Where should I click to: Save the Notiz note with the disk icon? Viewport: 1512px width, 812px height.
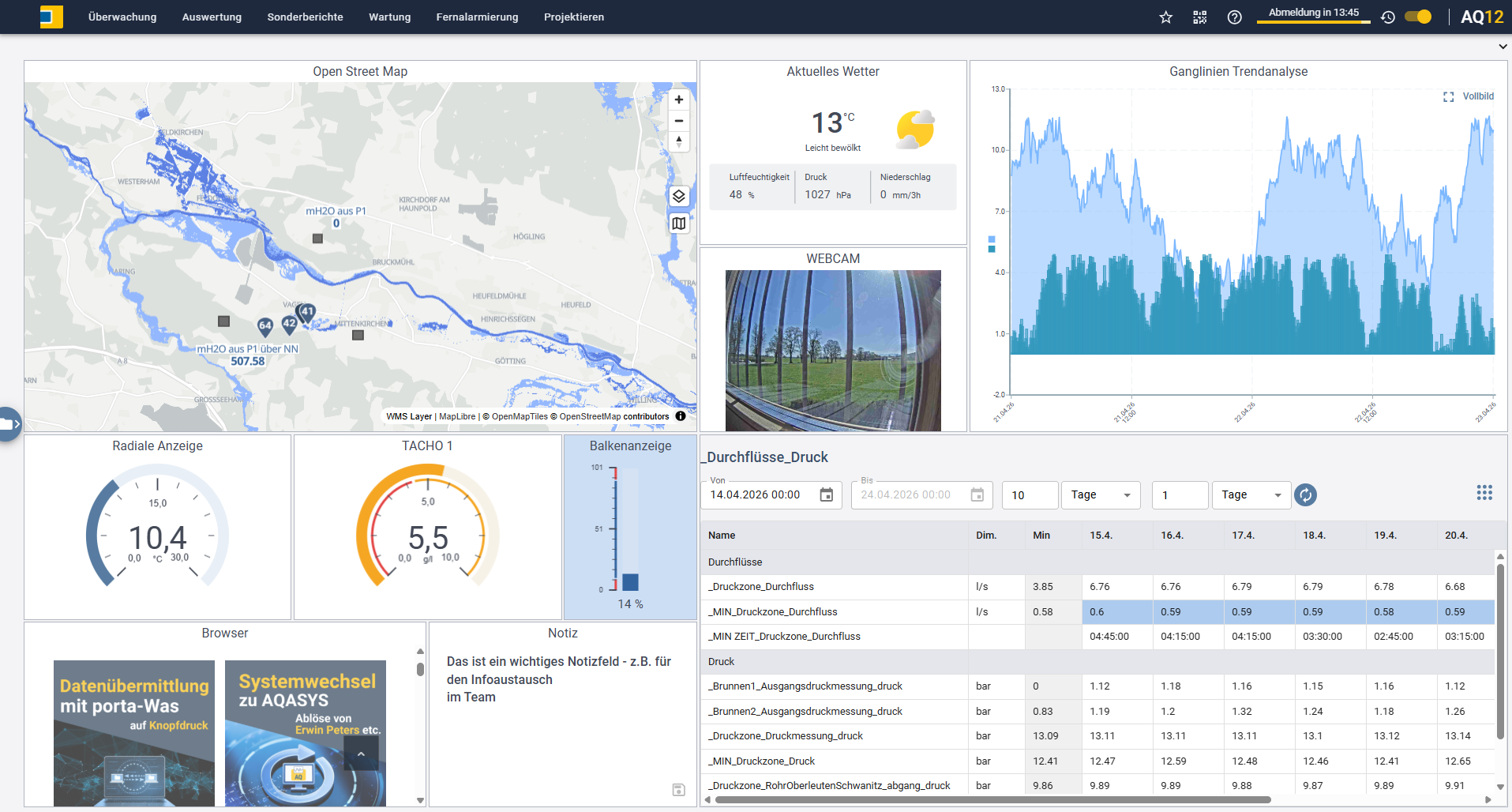[x=679, y=790]
